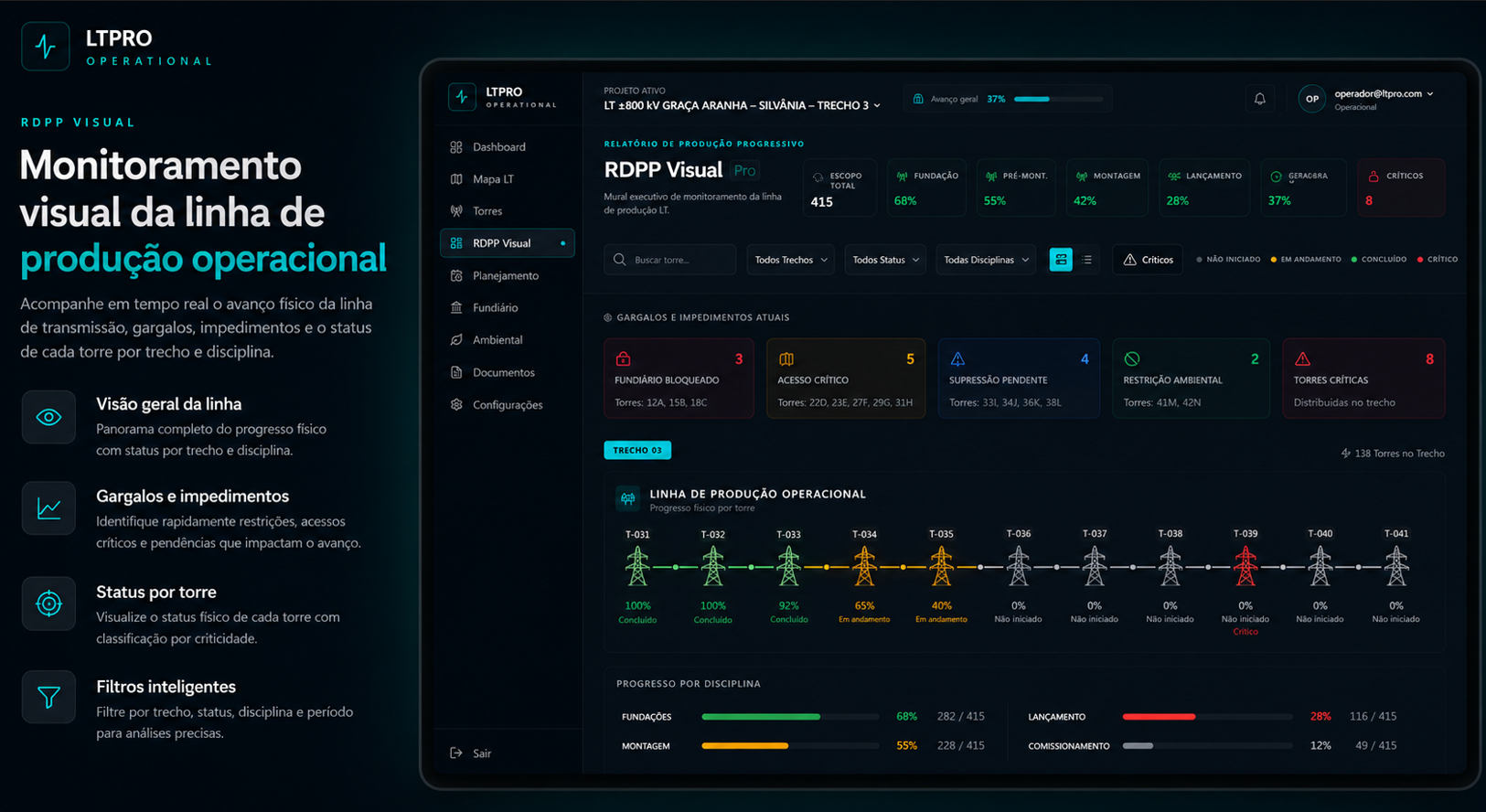Click the notifications bell icon

(x=1259, y=99)
